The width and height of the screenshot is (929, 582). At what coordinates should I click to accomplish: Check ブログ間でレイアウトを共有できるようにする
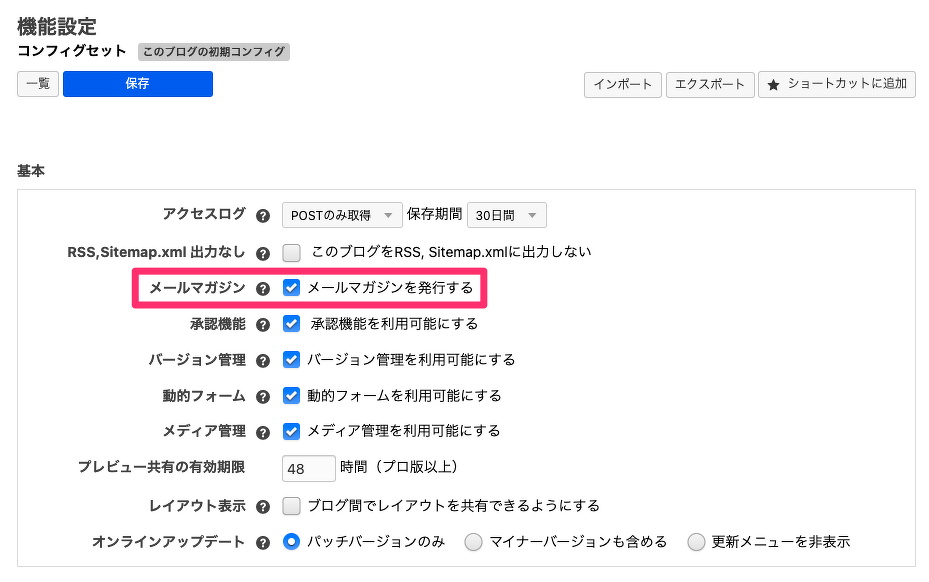tap(292, 506)
